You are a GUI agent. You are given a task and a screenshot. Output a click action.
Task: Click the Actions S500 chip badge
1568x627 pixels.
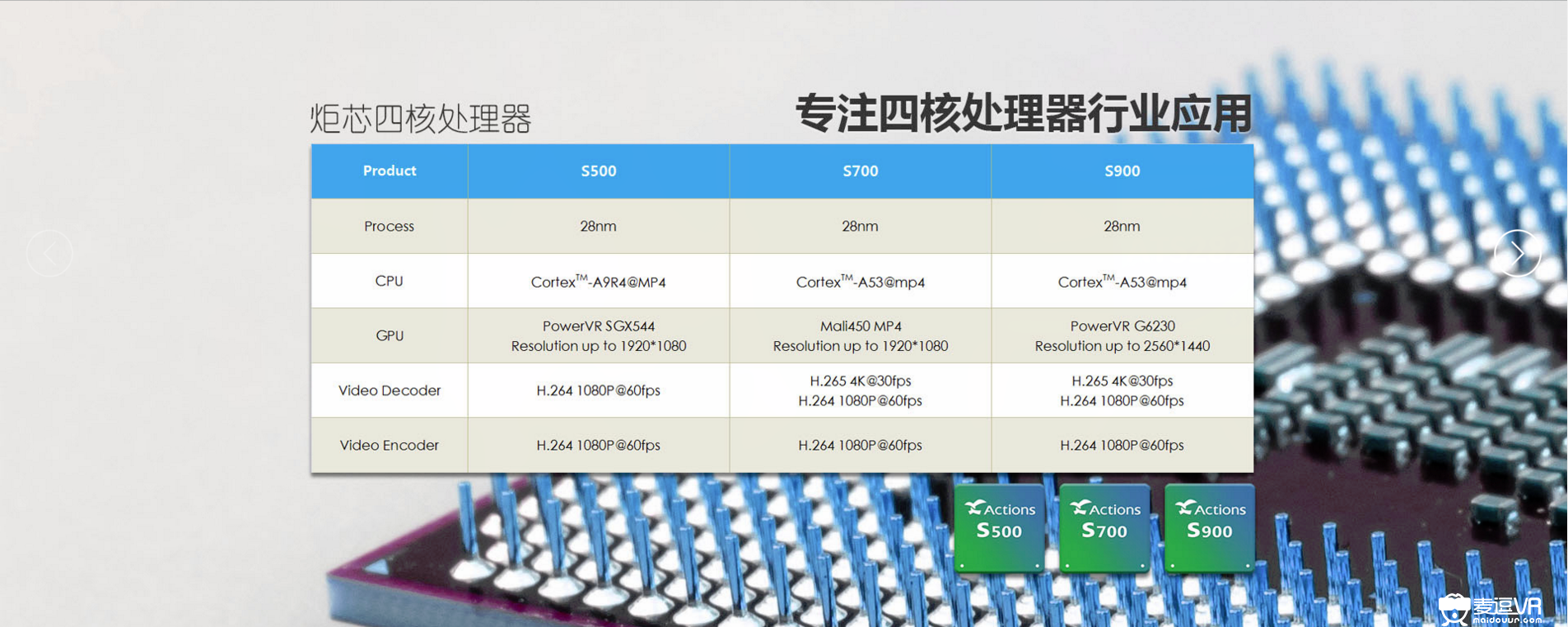pos(1000,527)
